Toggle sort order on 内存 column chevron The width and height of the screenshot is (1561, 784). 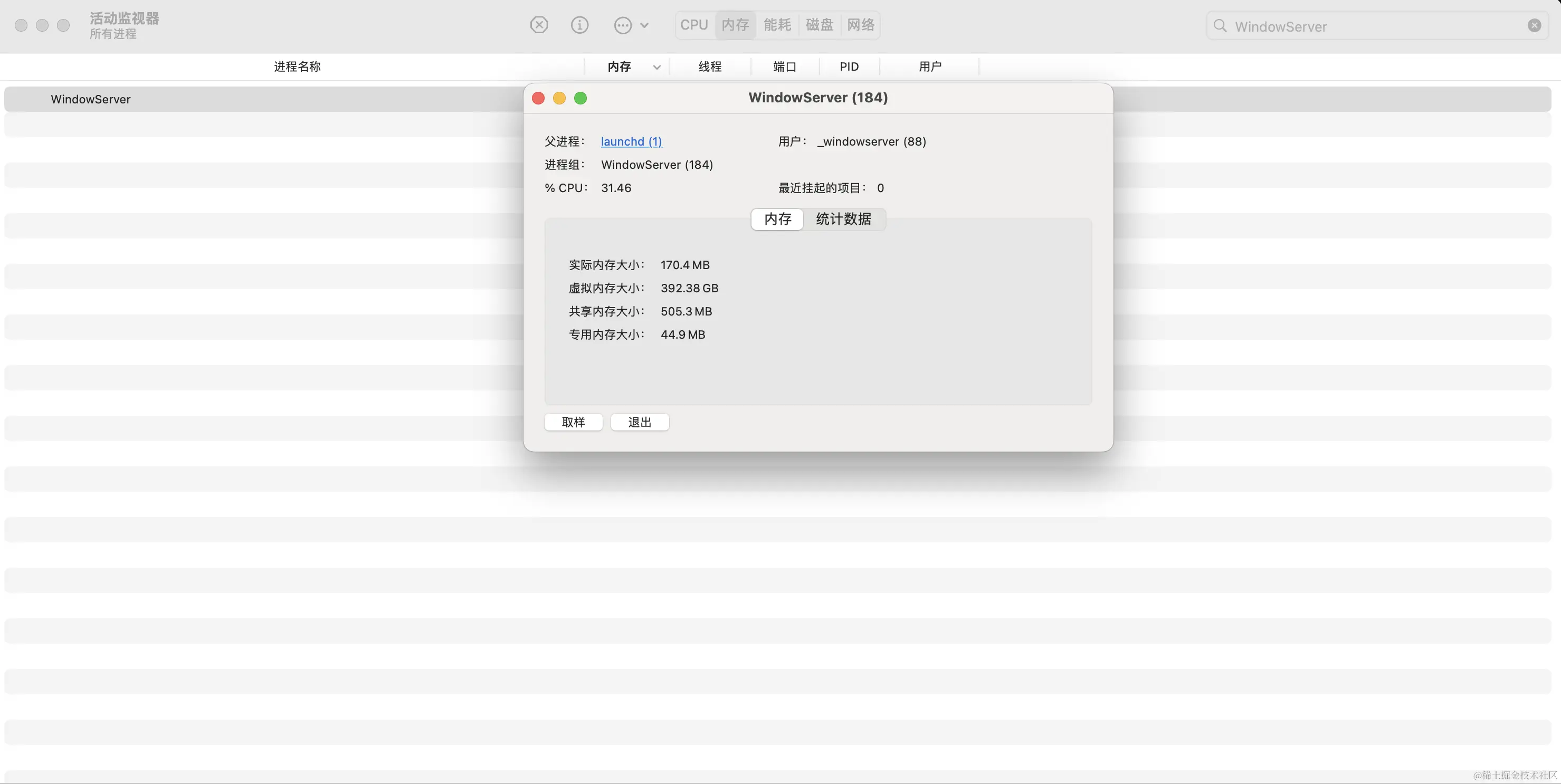656,67
